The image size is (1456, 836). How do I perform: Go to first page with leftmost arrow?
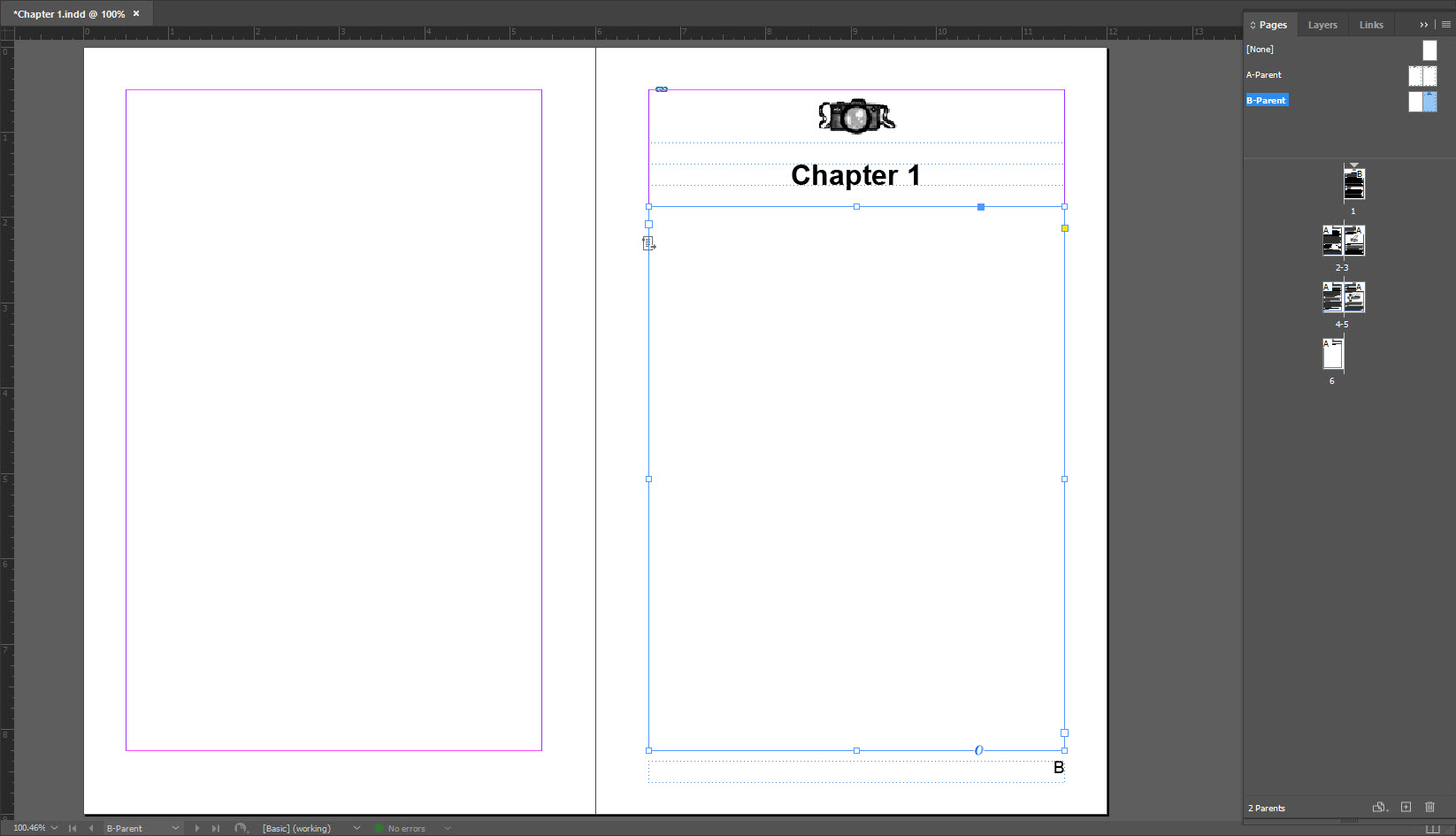tap(72, 828)
